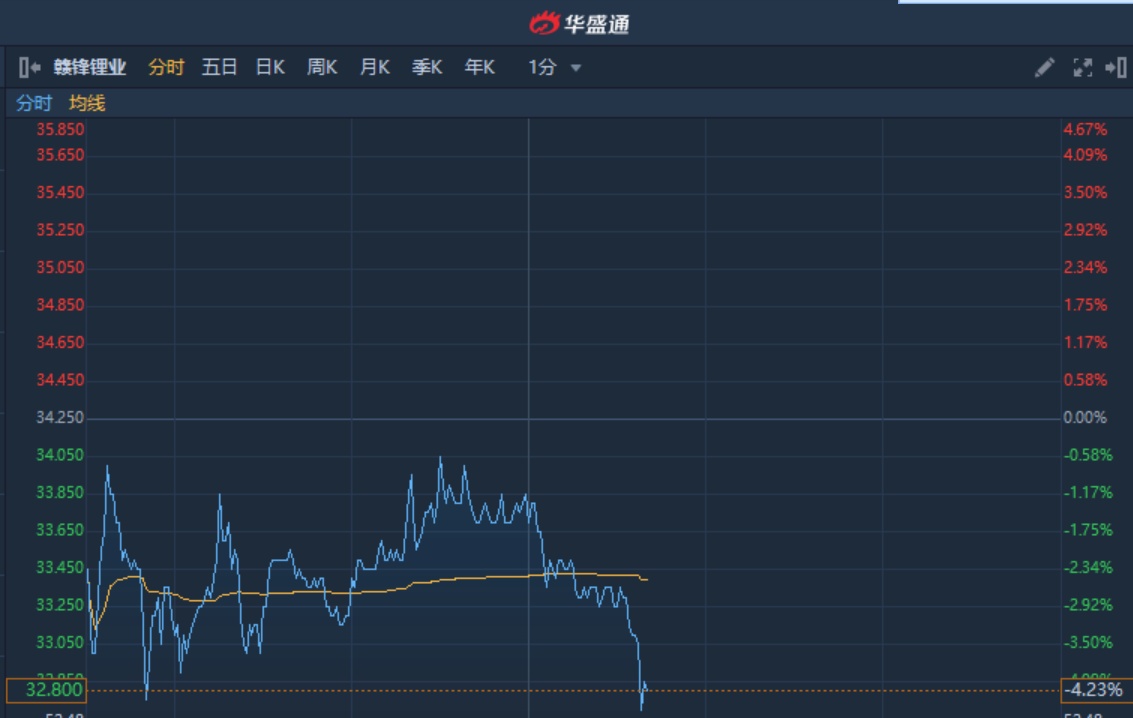Click the 35.850 top price label
Screen dimensions: 1133x718
[x=60, y=129]
